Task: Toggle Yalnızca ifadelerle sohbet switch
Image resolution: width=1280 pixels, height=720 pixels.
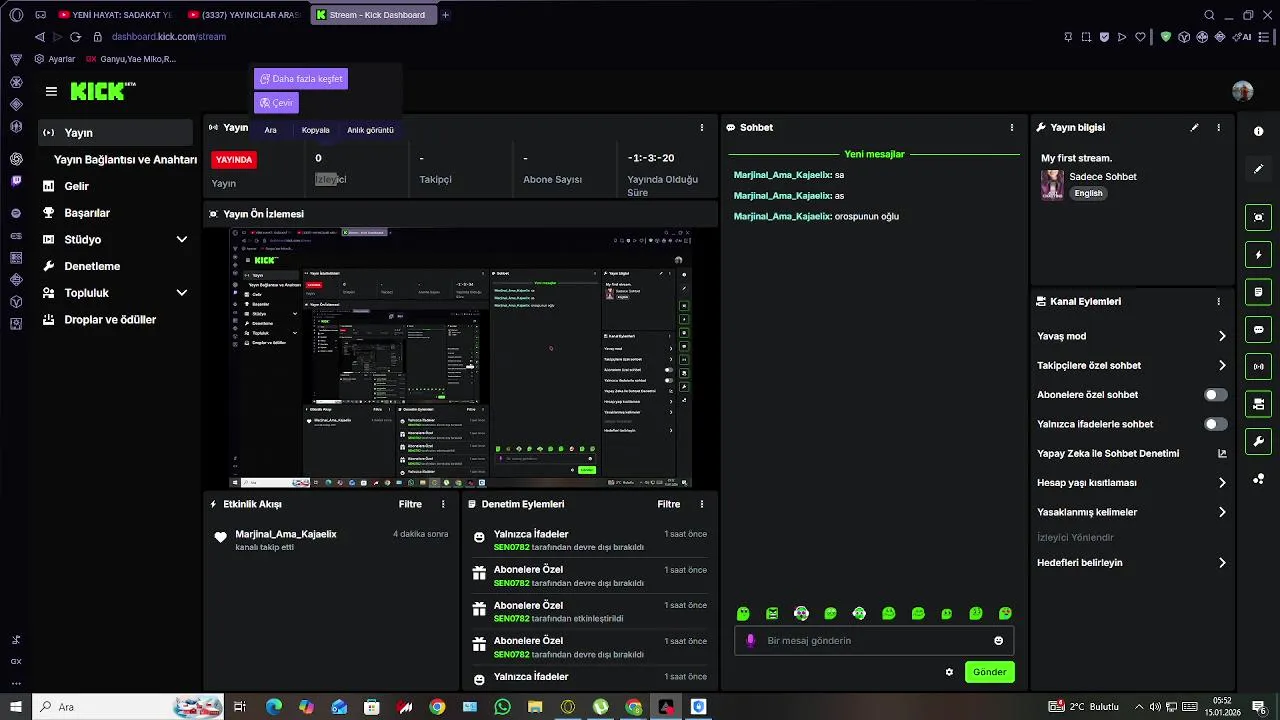Action: pos(1215,424)
